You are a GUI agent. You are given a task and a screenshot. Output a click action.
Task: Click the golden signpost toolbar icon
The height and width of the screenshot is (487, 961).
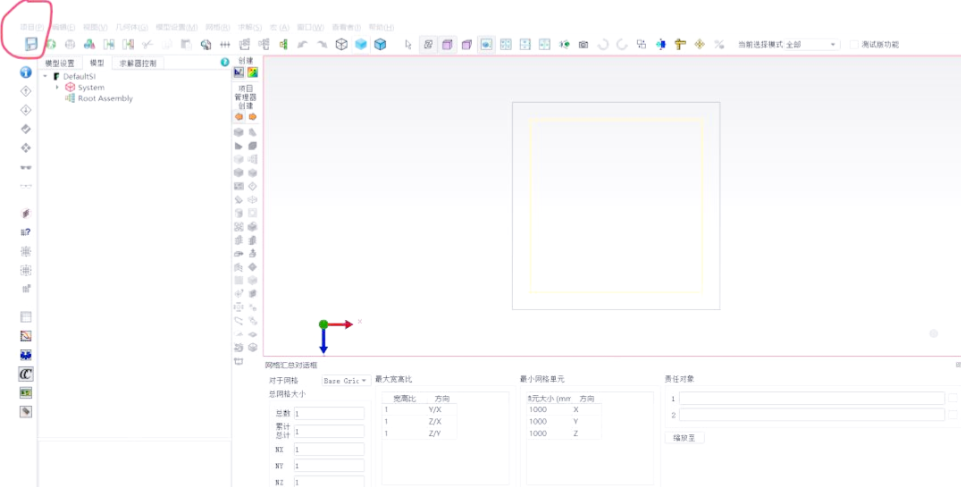tap(680, 44)
